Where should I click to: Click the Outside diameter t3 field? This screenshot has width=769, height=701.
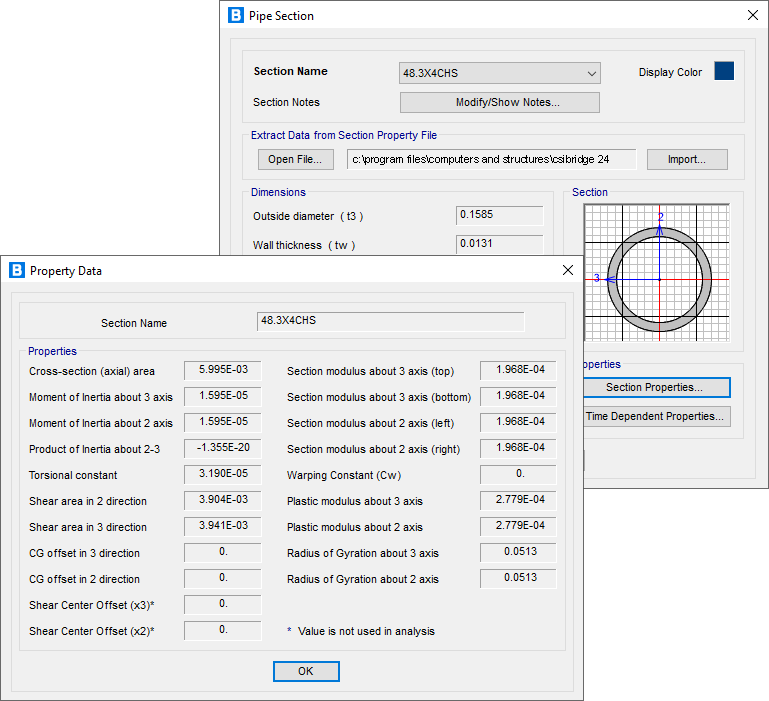[500, 215]
